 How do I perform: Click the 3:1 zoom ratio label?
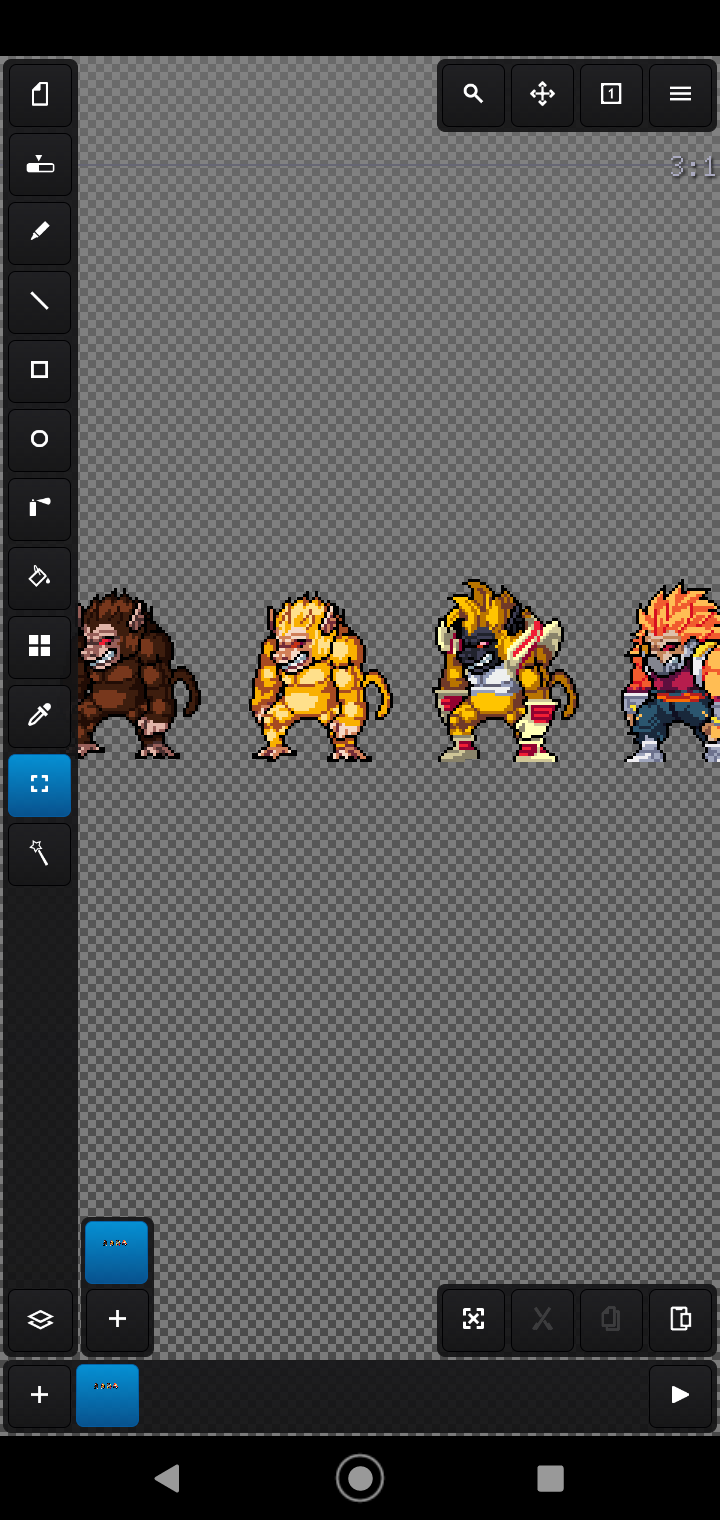[693, 166]
